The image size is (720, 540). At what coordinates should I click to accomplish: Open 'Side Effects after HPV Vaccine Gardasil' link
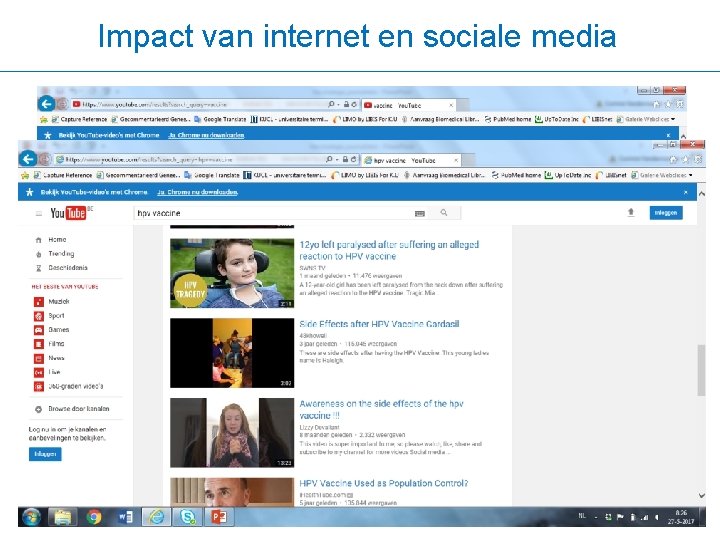point(379,324)
